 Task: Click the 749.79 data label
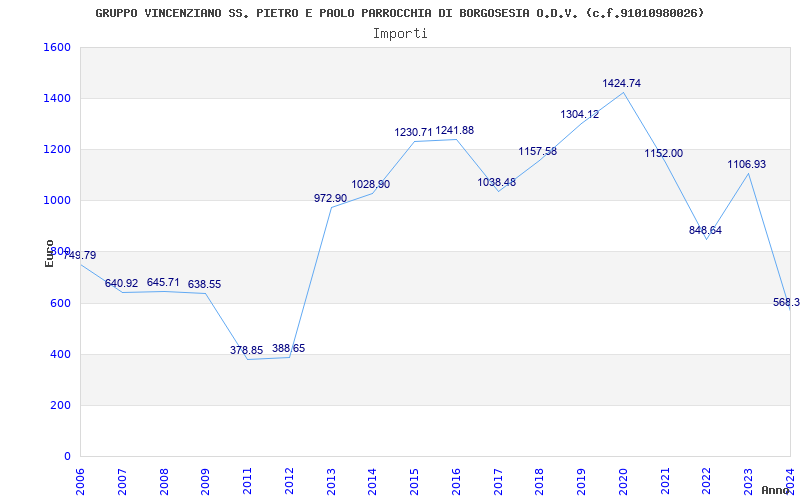(x=79, y=255)
